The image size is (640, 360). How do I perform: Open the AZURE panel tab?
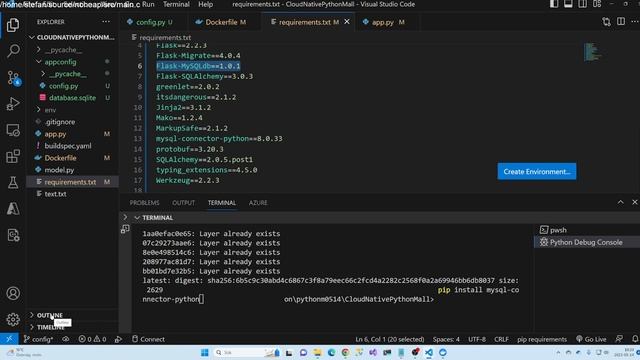point(258,203)
